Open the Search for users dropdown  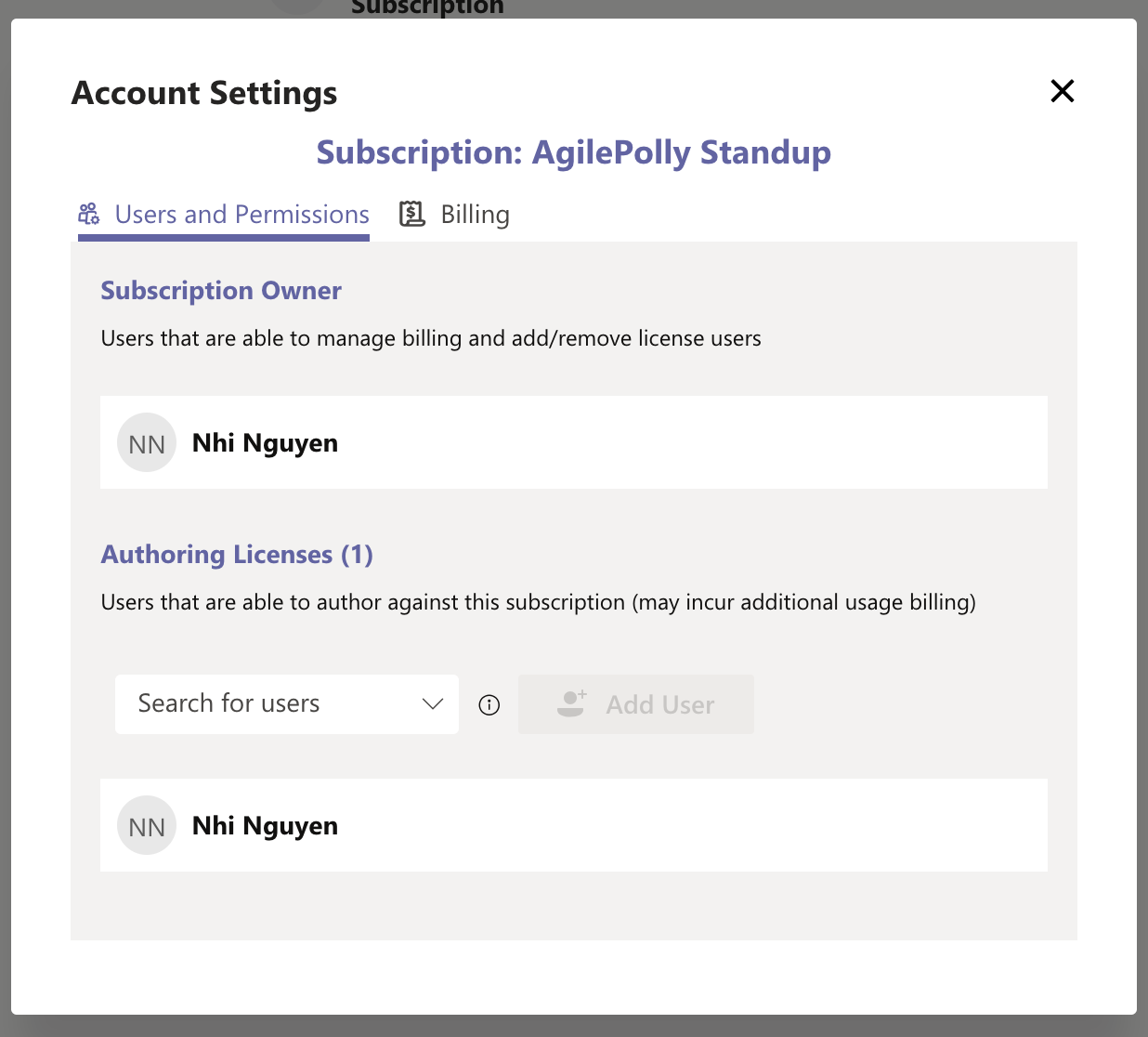click(x=287, y=704)
